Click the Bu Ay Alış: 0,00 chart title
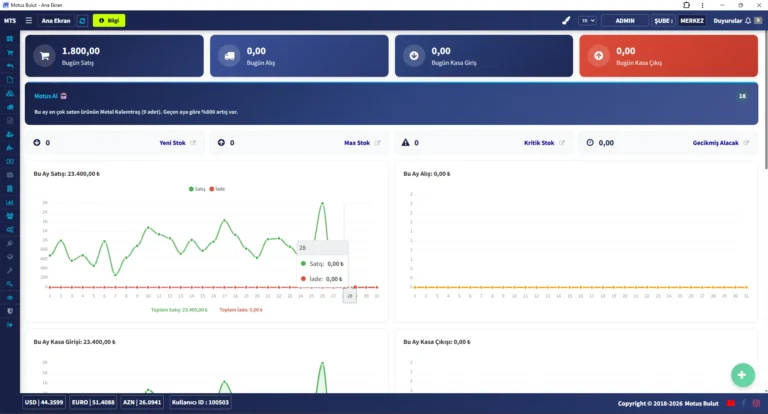The height and width of the screenshot is (414, 768). (427, 173)
